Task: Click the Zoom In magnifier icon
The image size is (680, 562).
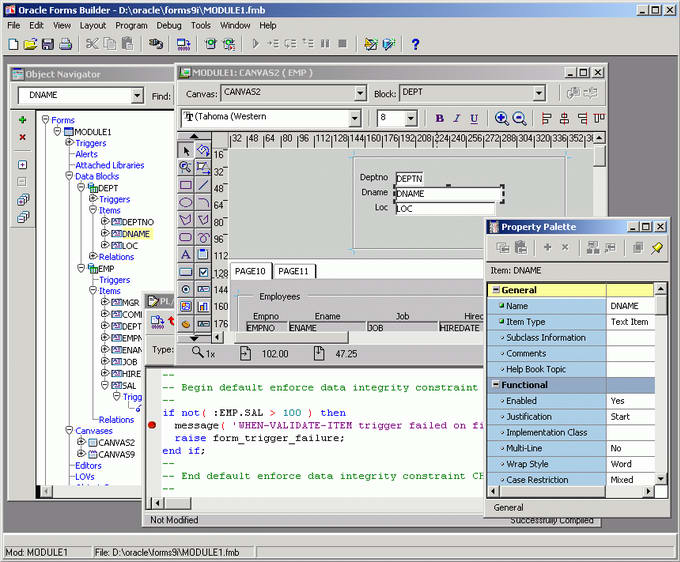Action: 501,118
